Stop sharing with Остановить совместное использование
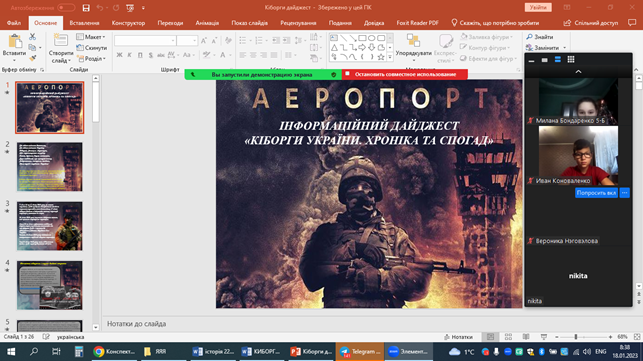The width and height of the screenshot is (643, 361). 404,74
